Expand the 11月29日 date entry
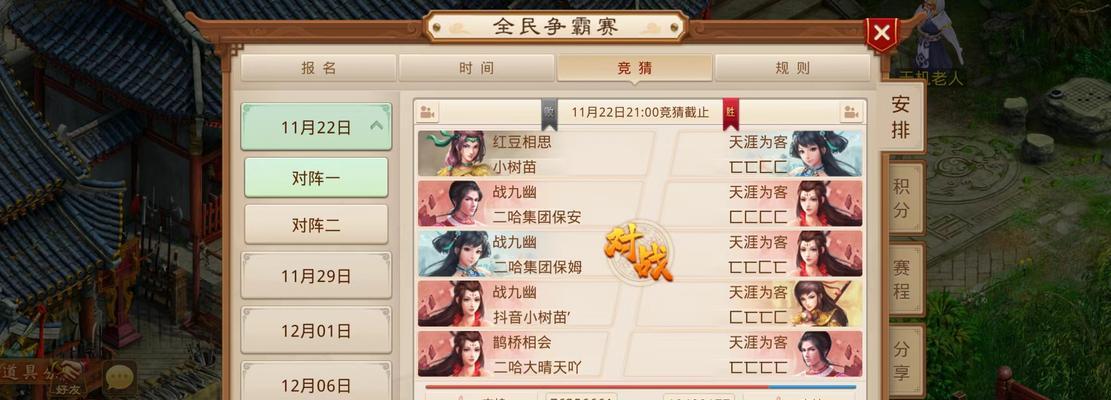 click(x=316, y=275)
